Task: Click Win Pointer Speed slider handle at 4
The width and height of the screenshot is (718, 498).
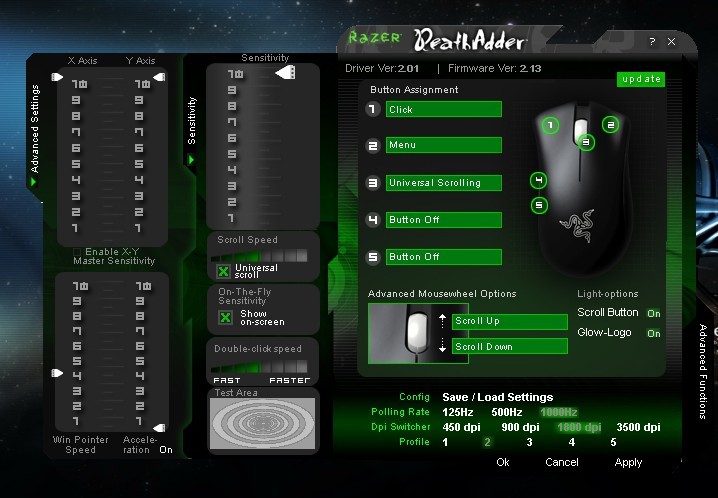Action: (x=57, y=373)
